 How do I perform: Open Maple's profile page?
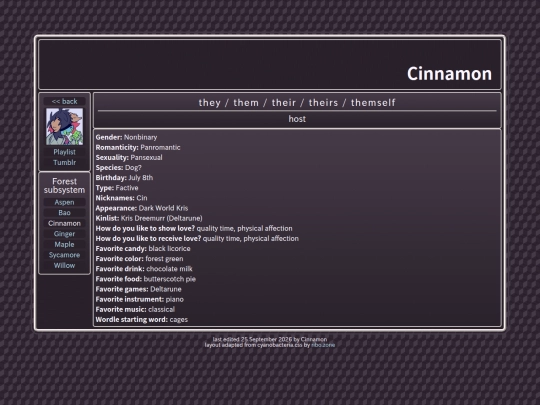pyautogui.click(x=64, y=244)
